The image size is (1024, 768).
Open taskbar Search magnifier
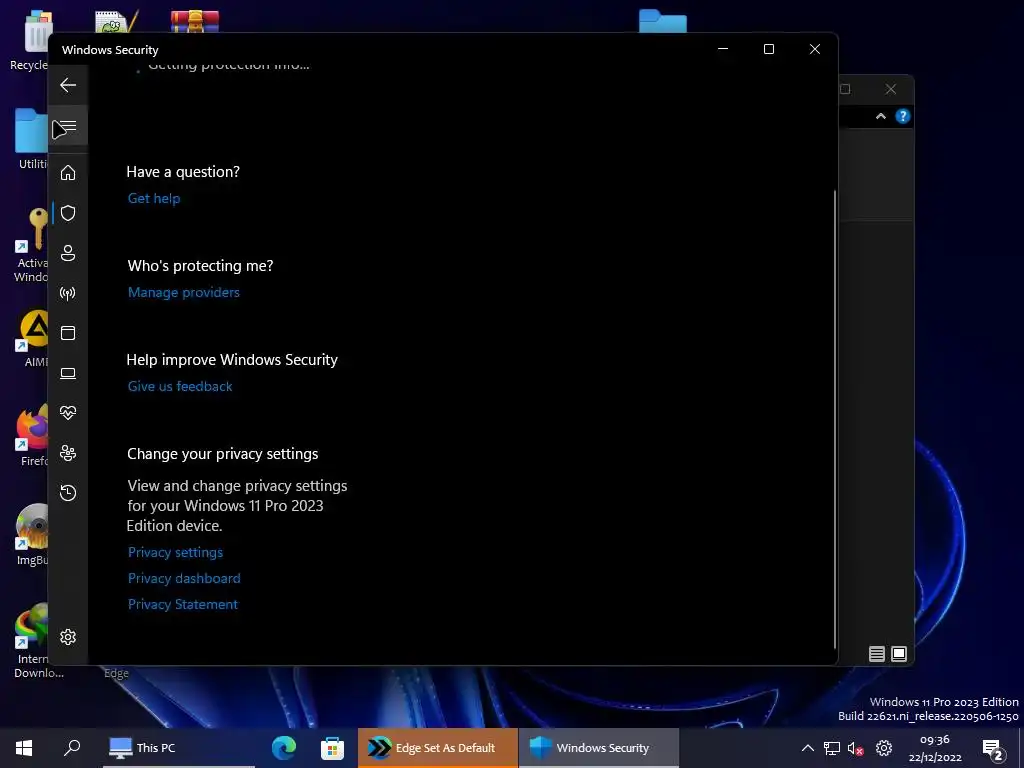(x=72, y=748)
